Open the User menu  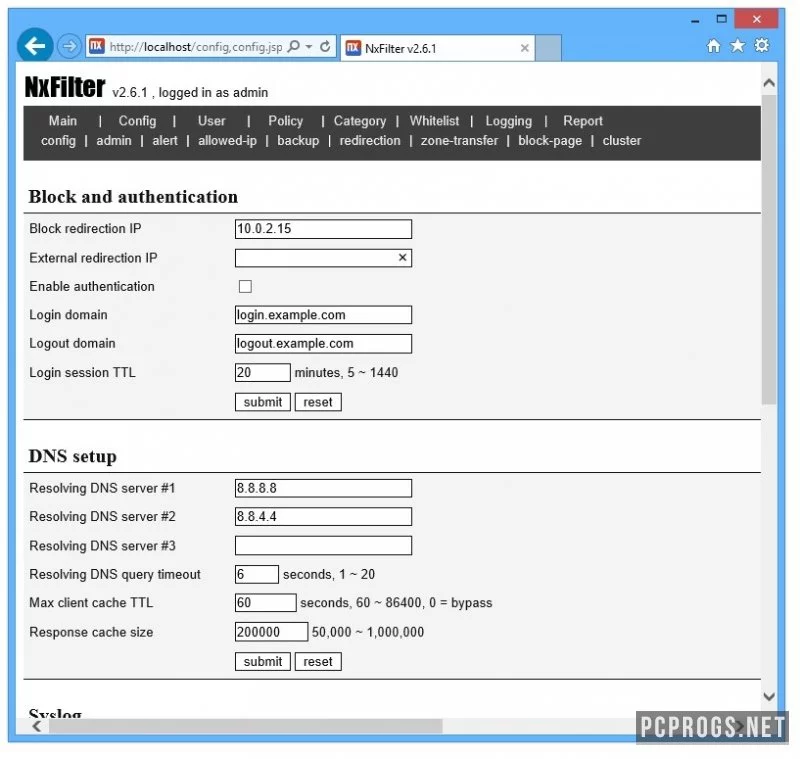point(211,121)
